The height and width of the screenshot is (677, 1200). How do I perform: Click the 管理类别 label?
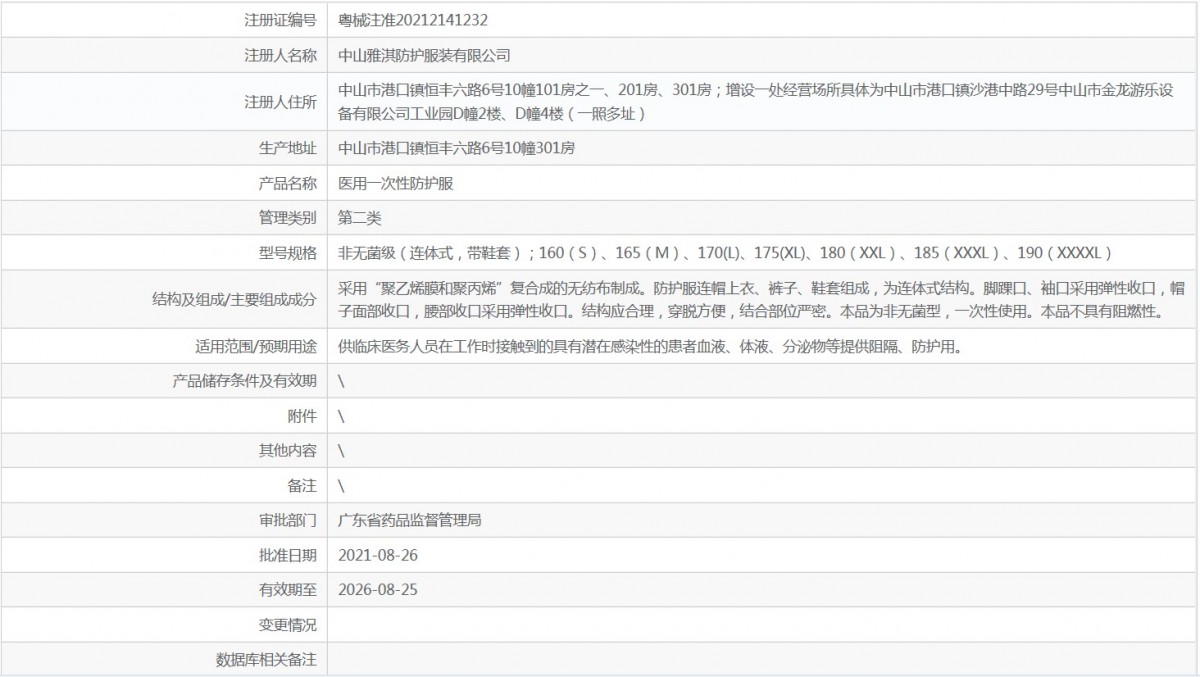pyautogui.click(x=287, y=217)
